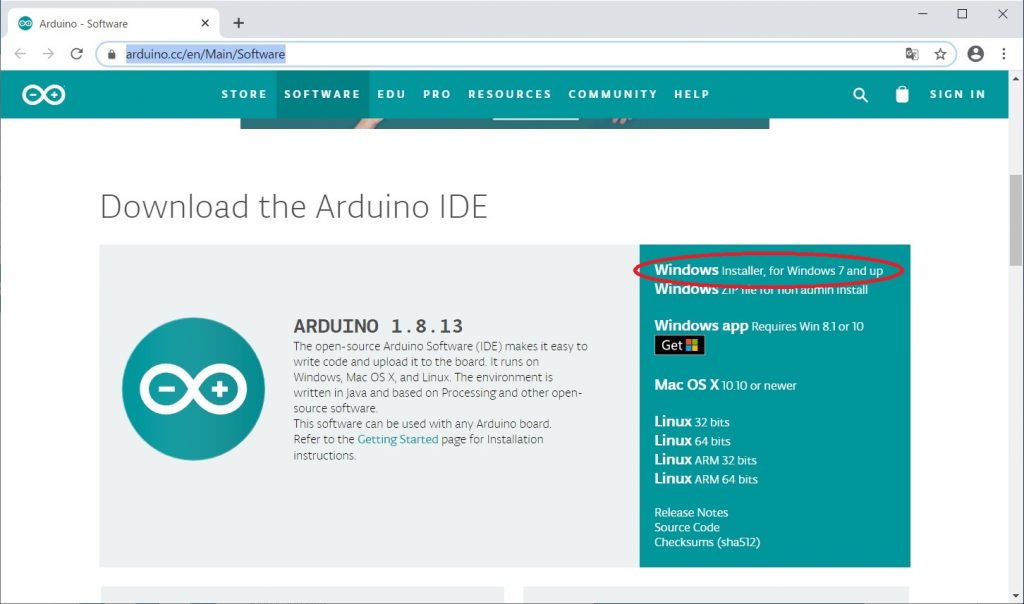Open the STORE navigation item
The width and height of the screenshot is (1024, 604).
[x=244, y=94]
